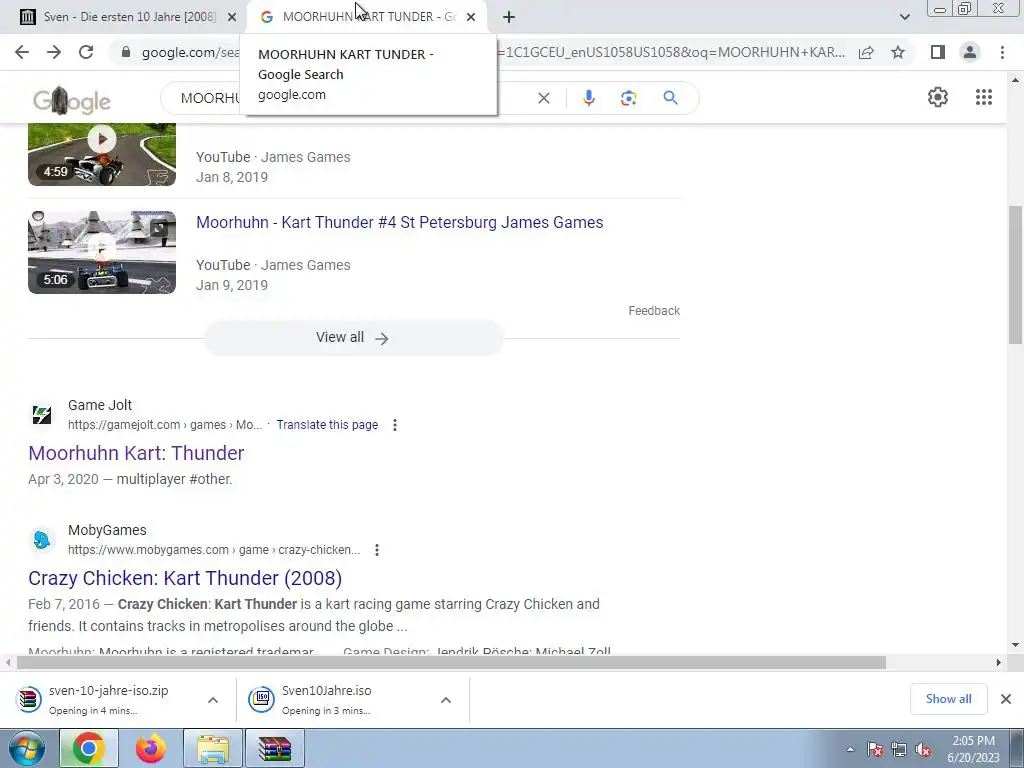Viewport: 1024px width, 768px height.
Task: Play the 5:06 St Petersburg video thumbnail
Action: (102, 252)
